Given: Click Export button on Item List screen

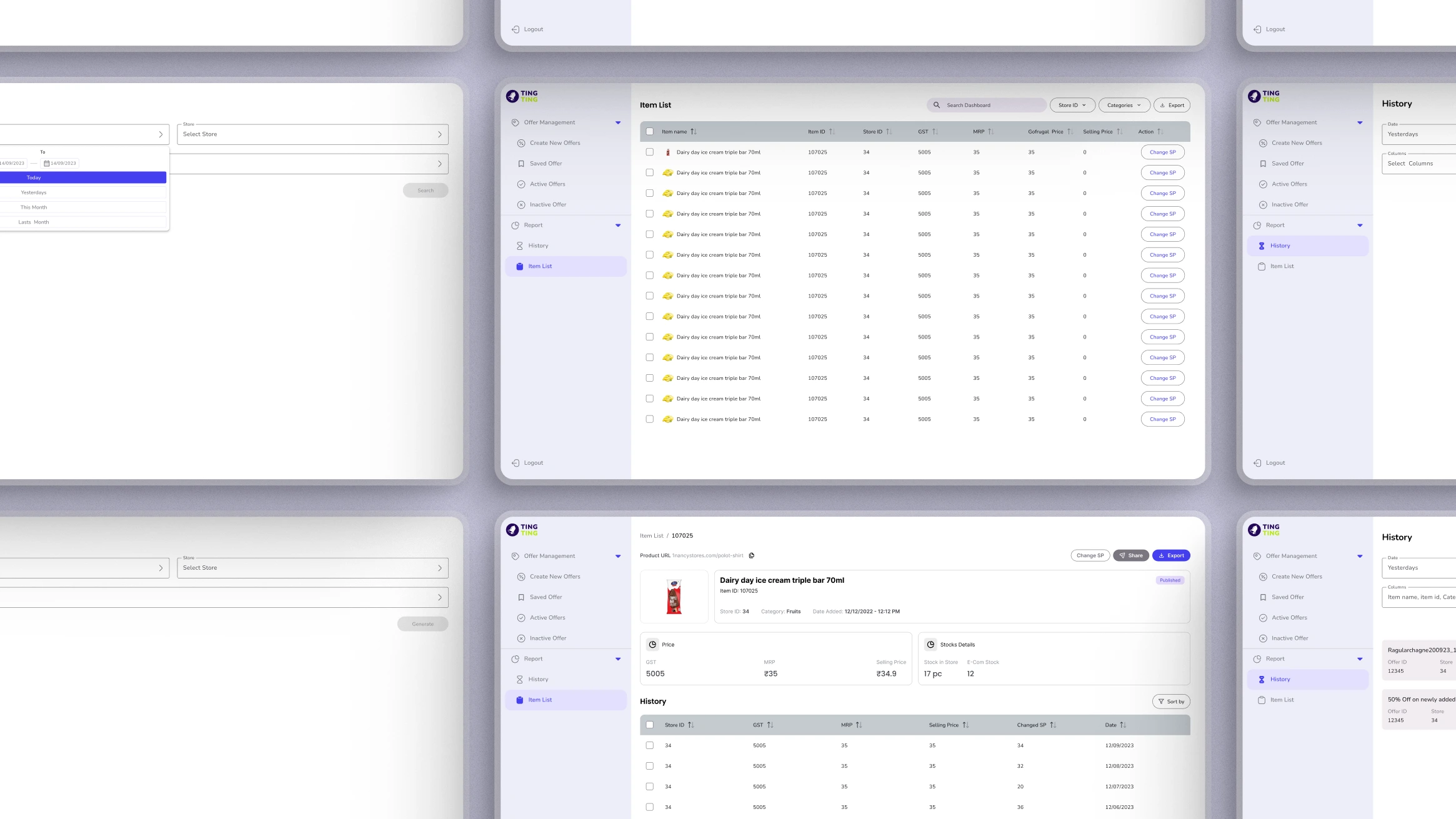Looking at the screenshot, I should 1172,105.
